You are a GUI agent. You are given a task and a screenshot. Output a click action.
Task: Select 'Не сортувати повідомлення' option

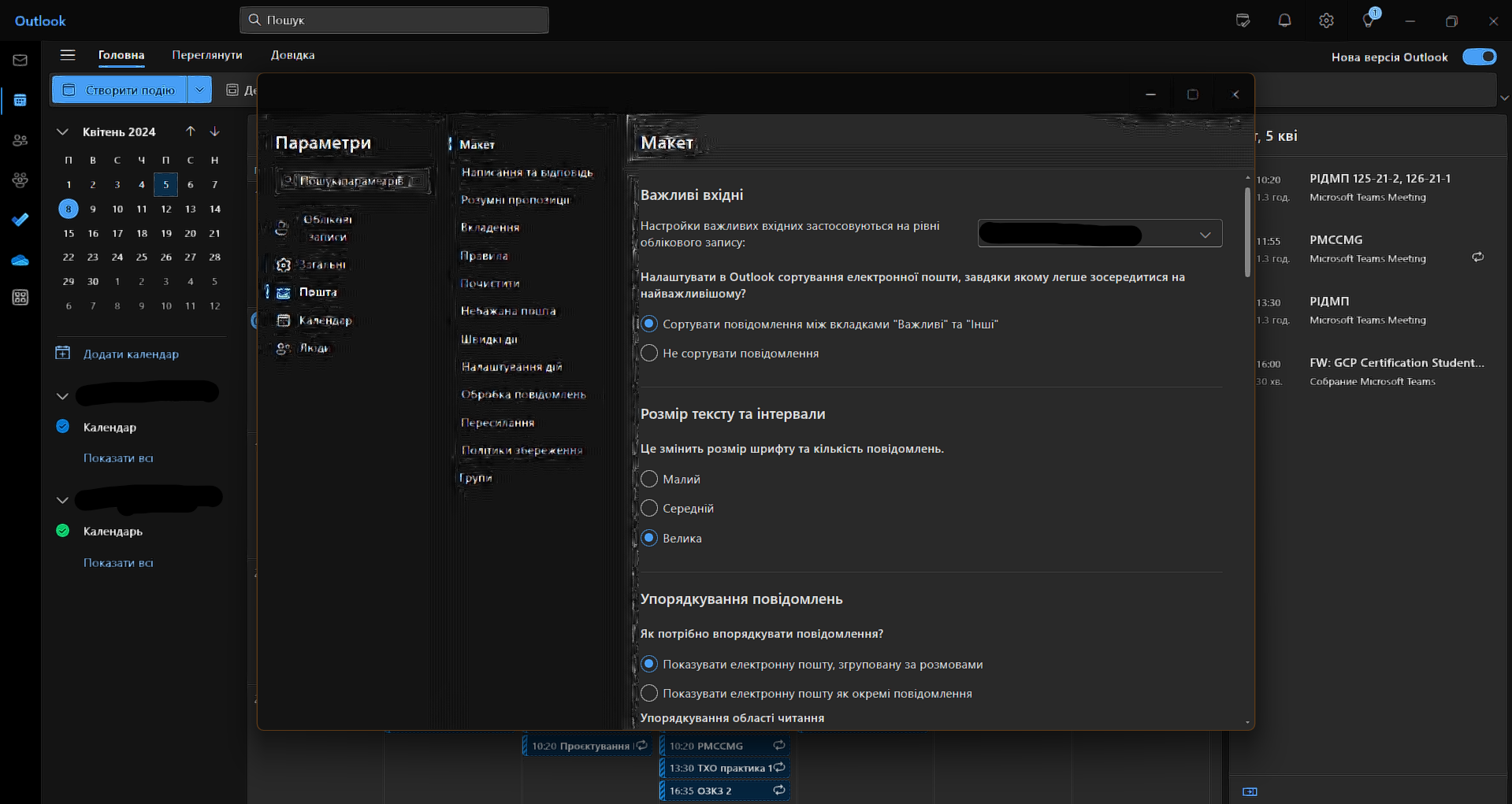(648, 353)
